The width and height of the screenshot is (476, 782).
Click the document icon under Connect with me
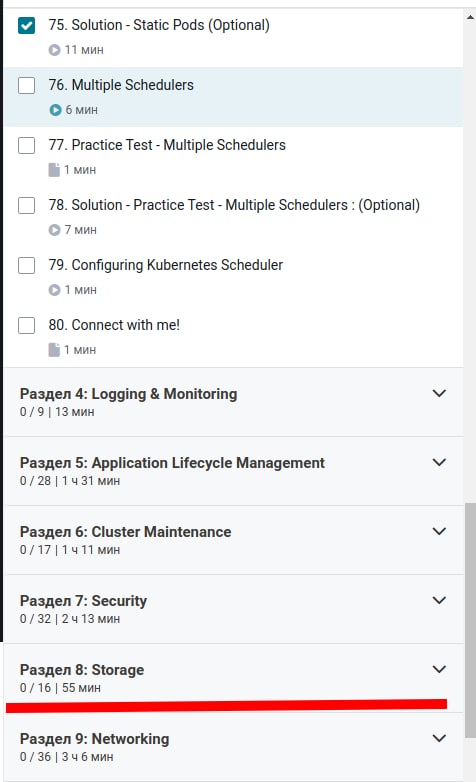point(54,350)
